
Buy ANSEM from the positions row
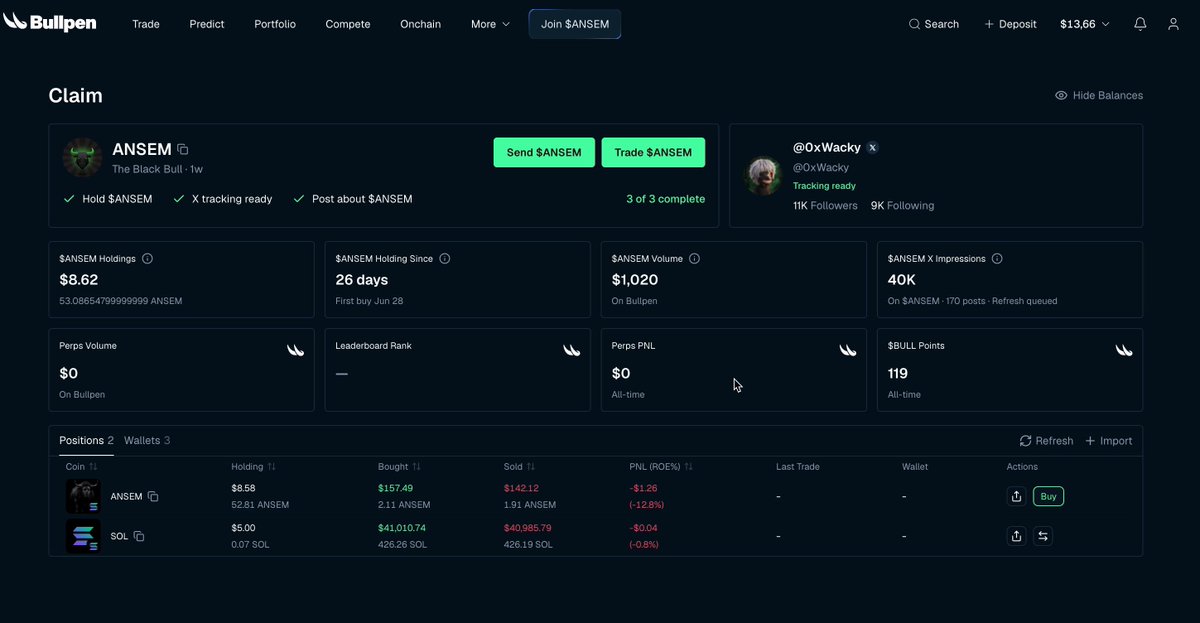click(x=1048, y=496)
